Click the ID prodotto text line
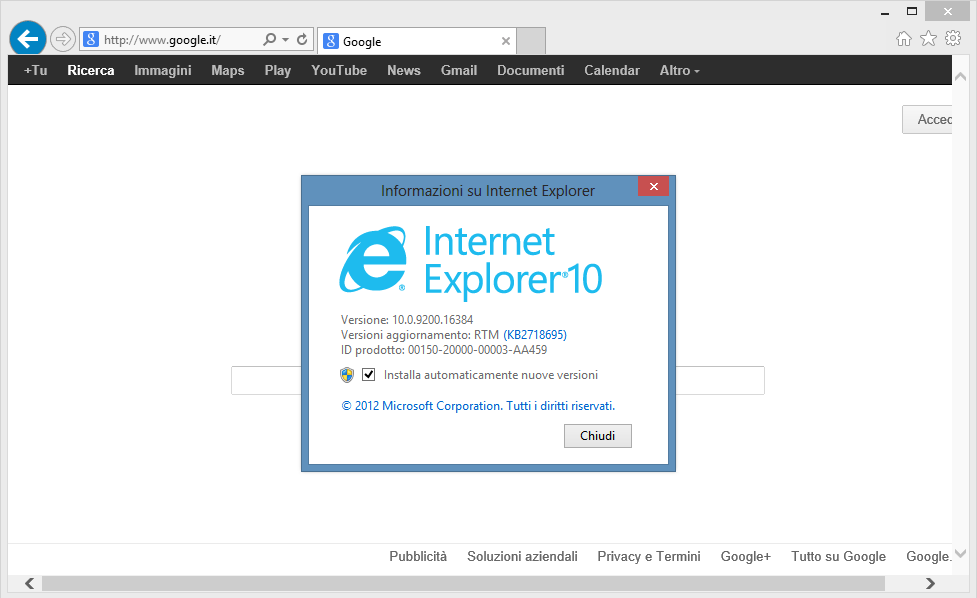This screenshot has height=598, width=977. coord(444,350)
